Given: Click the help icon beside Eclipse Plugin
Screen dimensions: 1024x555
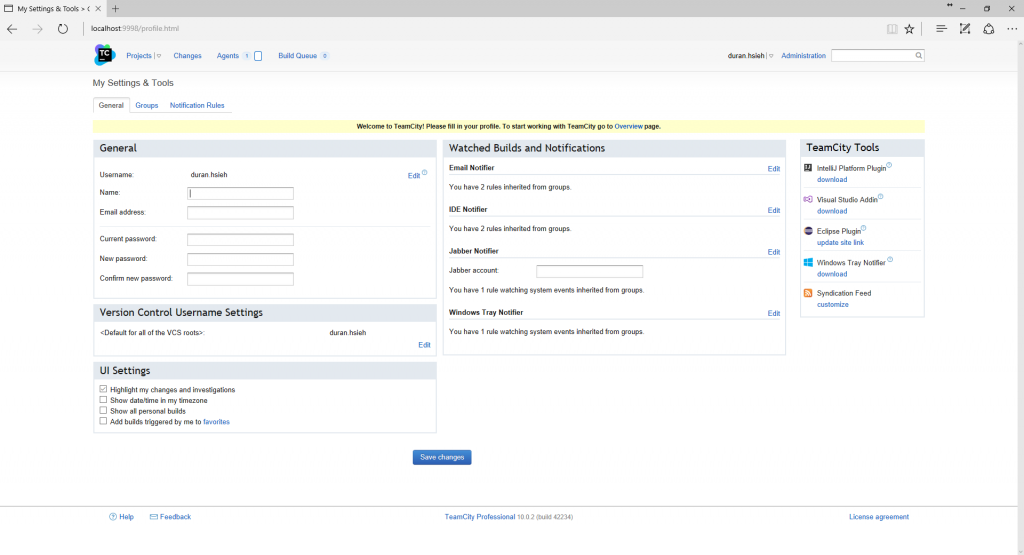Looking at the screenshot, I should tap(863, 228).
